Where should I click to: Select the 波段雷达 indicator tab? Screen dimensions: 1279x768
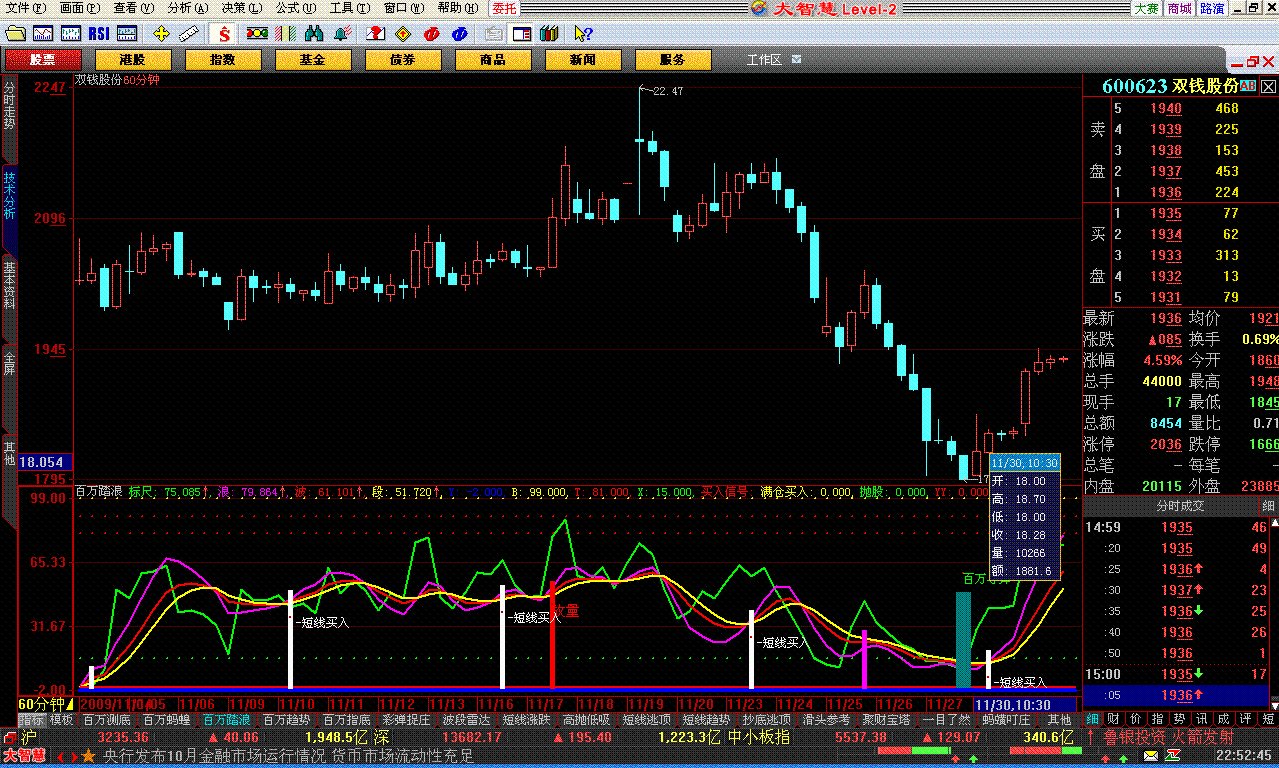click(x=467, y=719)
